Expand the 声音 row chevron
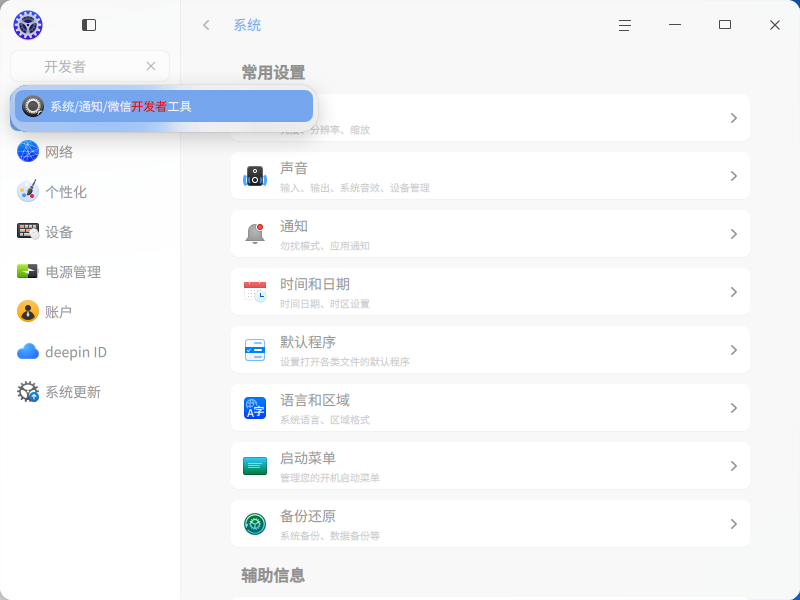This screenshot has width=800, height=600. point(733,176)
